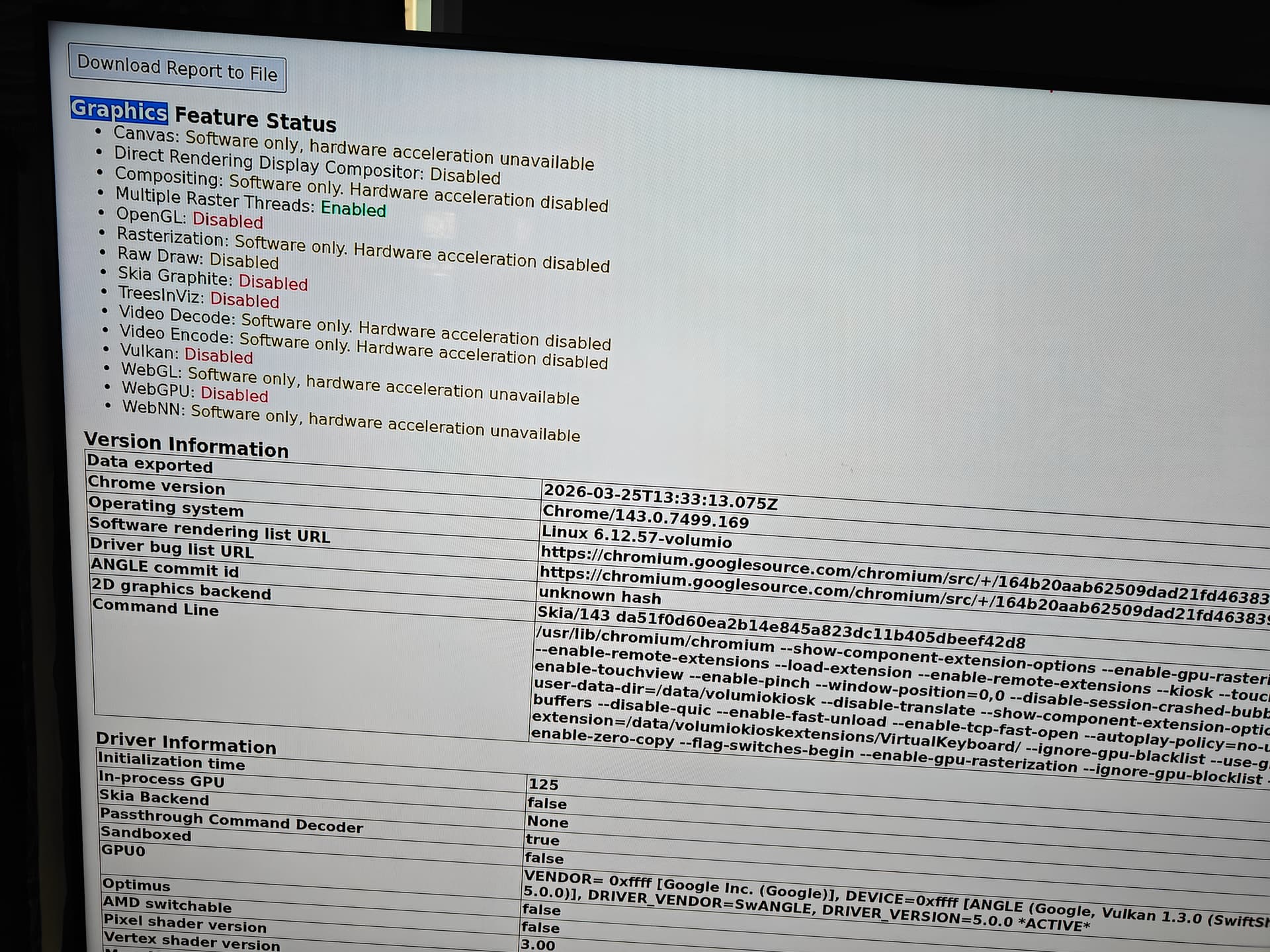
Task: Click the Multiple Raster Threads Enabled status
Action: tap(353, 209)
